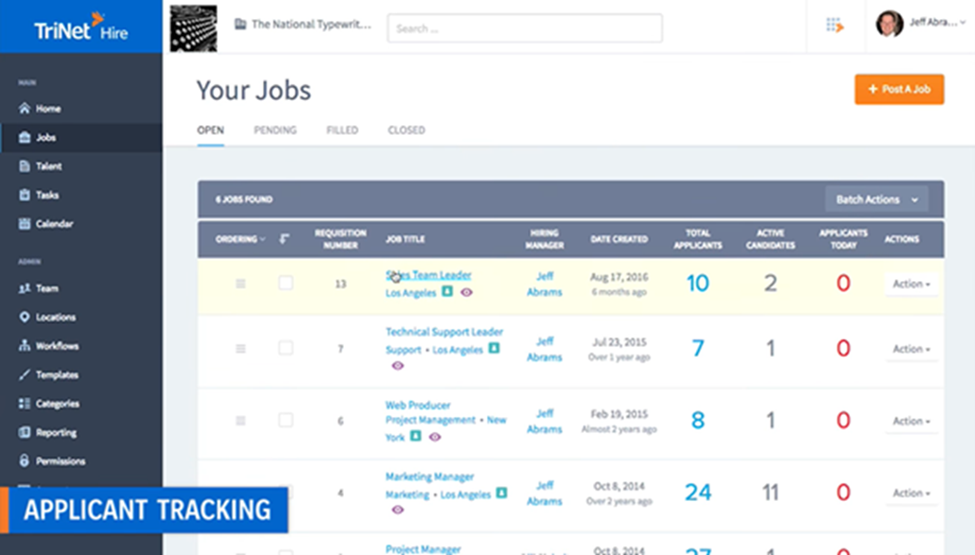The height and width of the screenshot is (555, 975).
Task: Click green badge icon on Web Producer row
Action: (415, 436)
